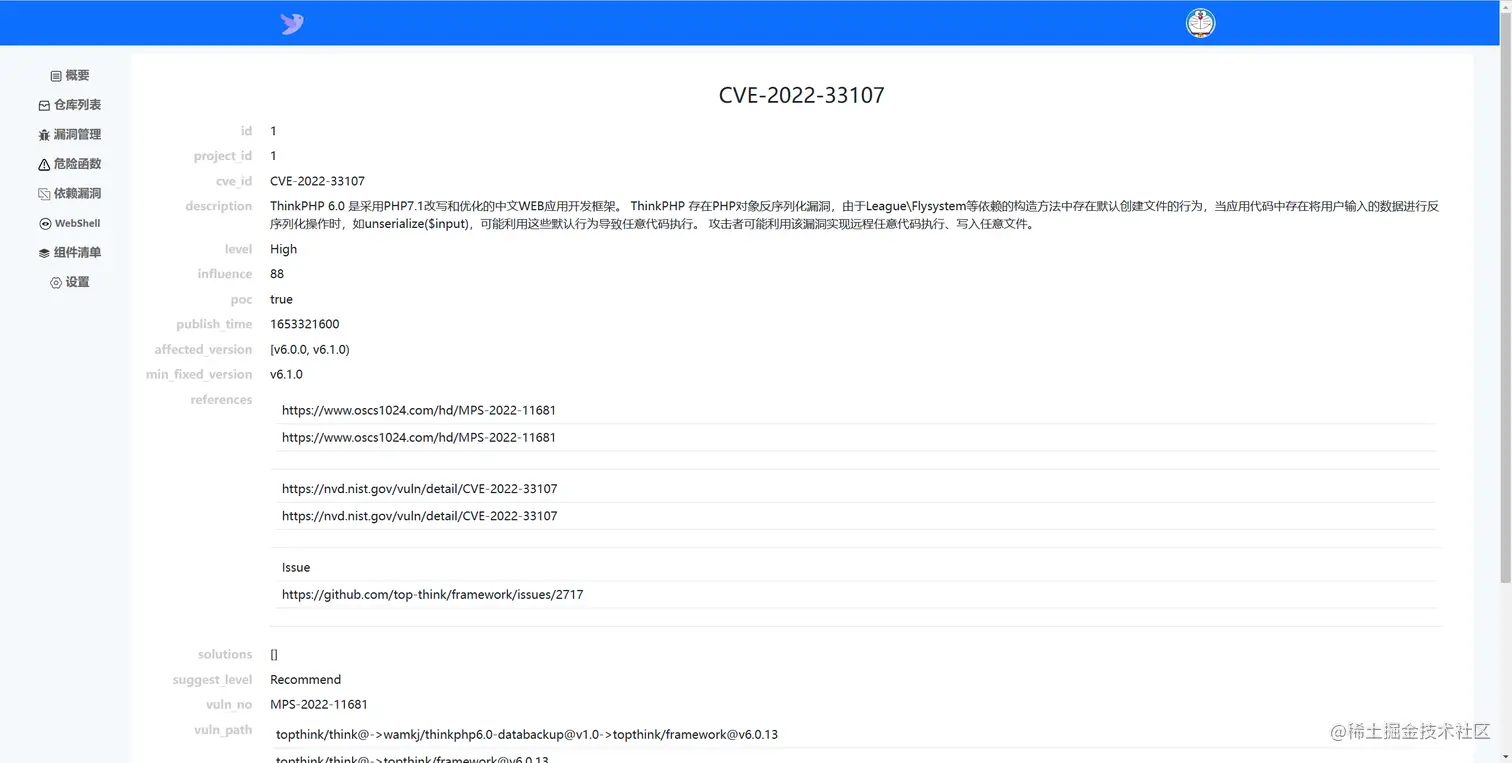
Task: Click the Issue reference title
Action: pos(296,567)
